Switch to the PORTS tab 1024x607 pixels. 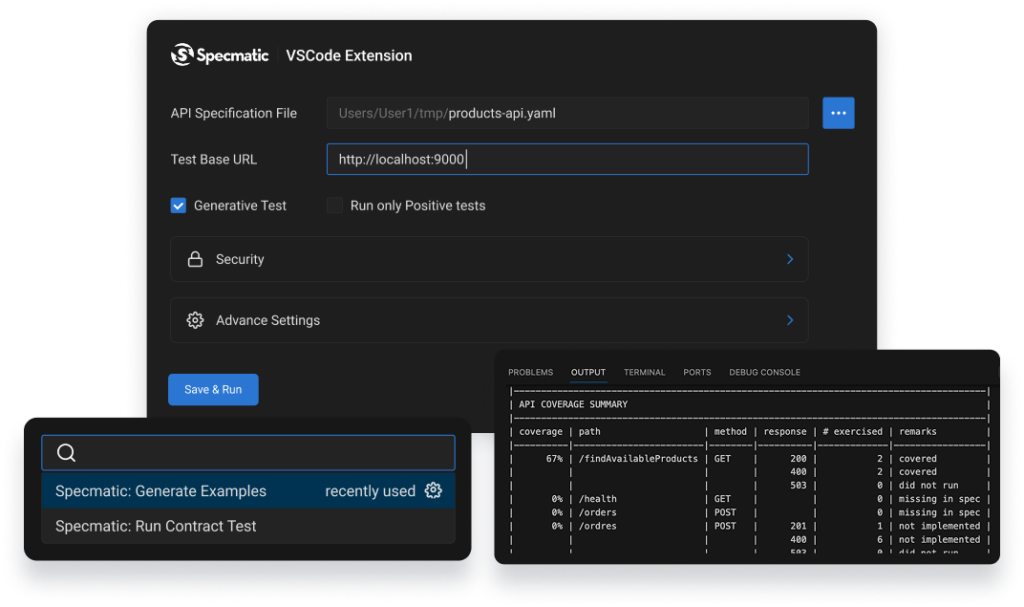point(697,372)
